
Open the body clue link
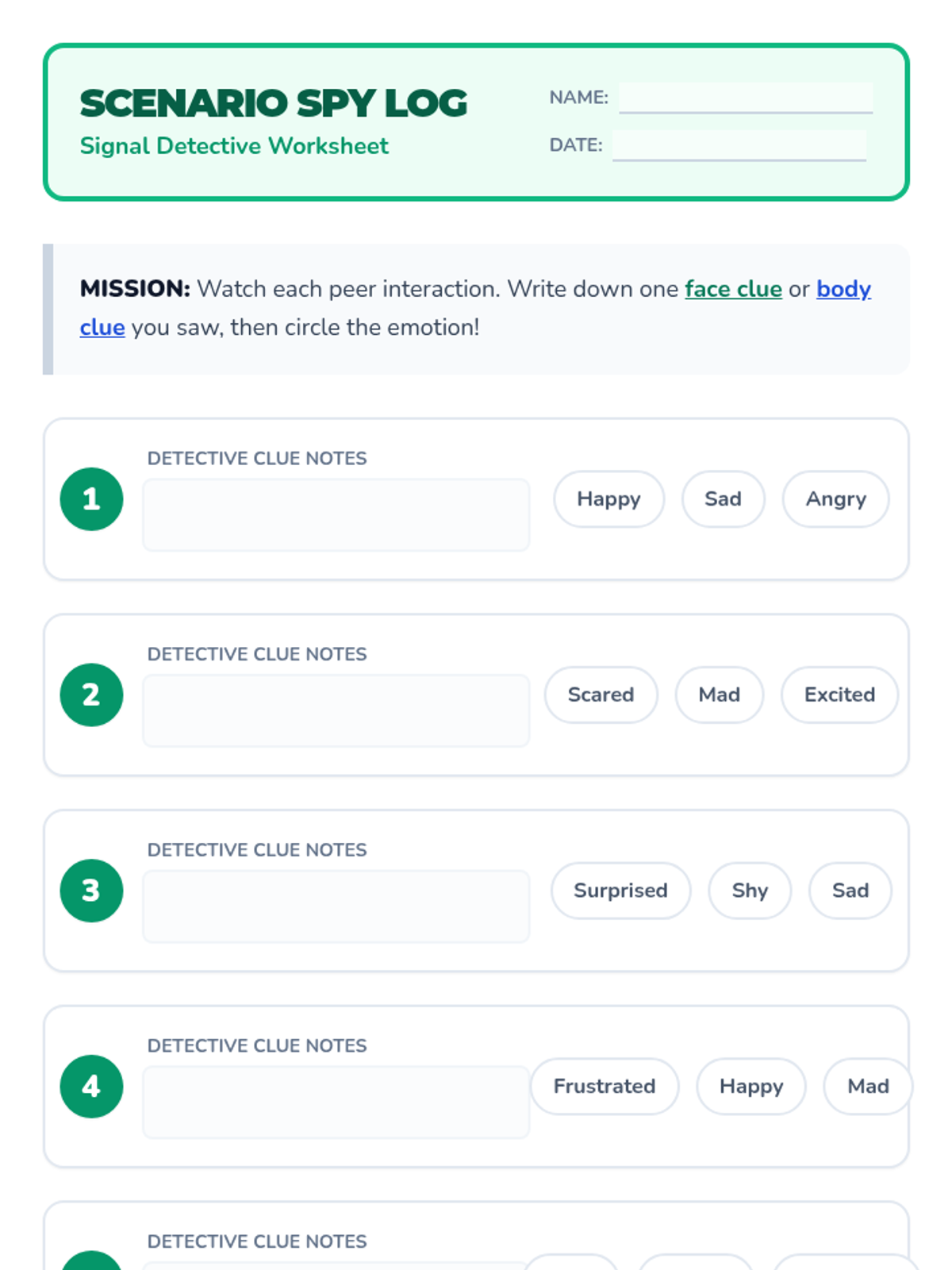pos(843,289)
